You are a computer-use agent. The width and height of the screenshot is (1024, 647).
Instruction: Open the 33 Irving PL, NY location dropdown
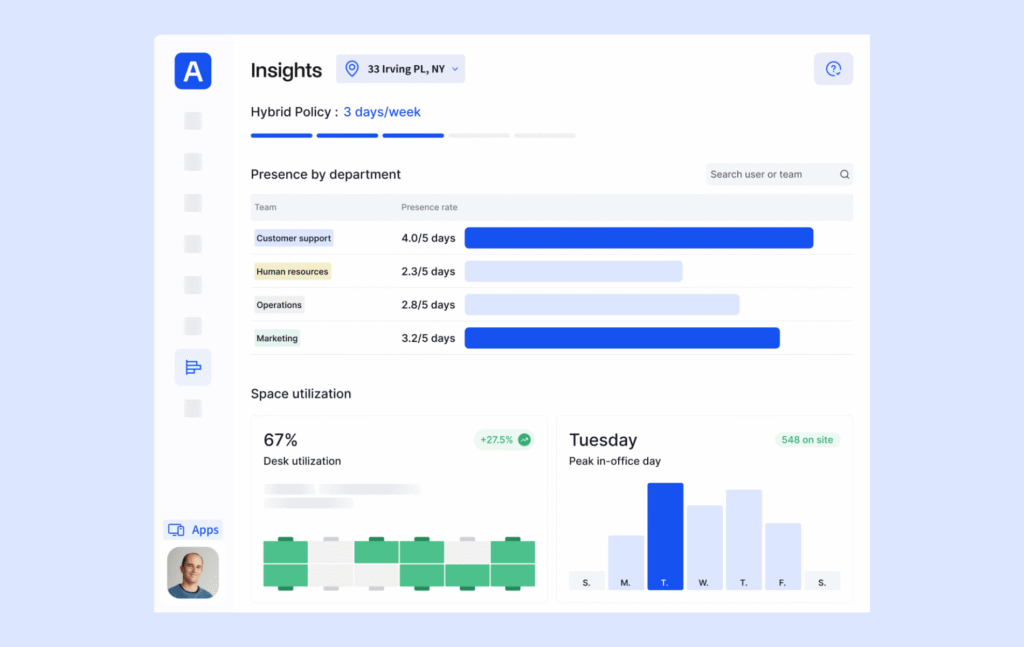pos(400,69)
